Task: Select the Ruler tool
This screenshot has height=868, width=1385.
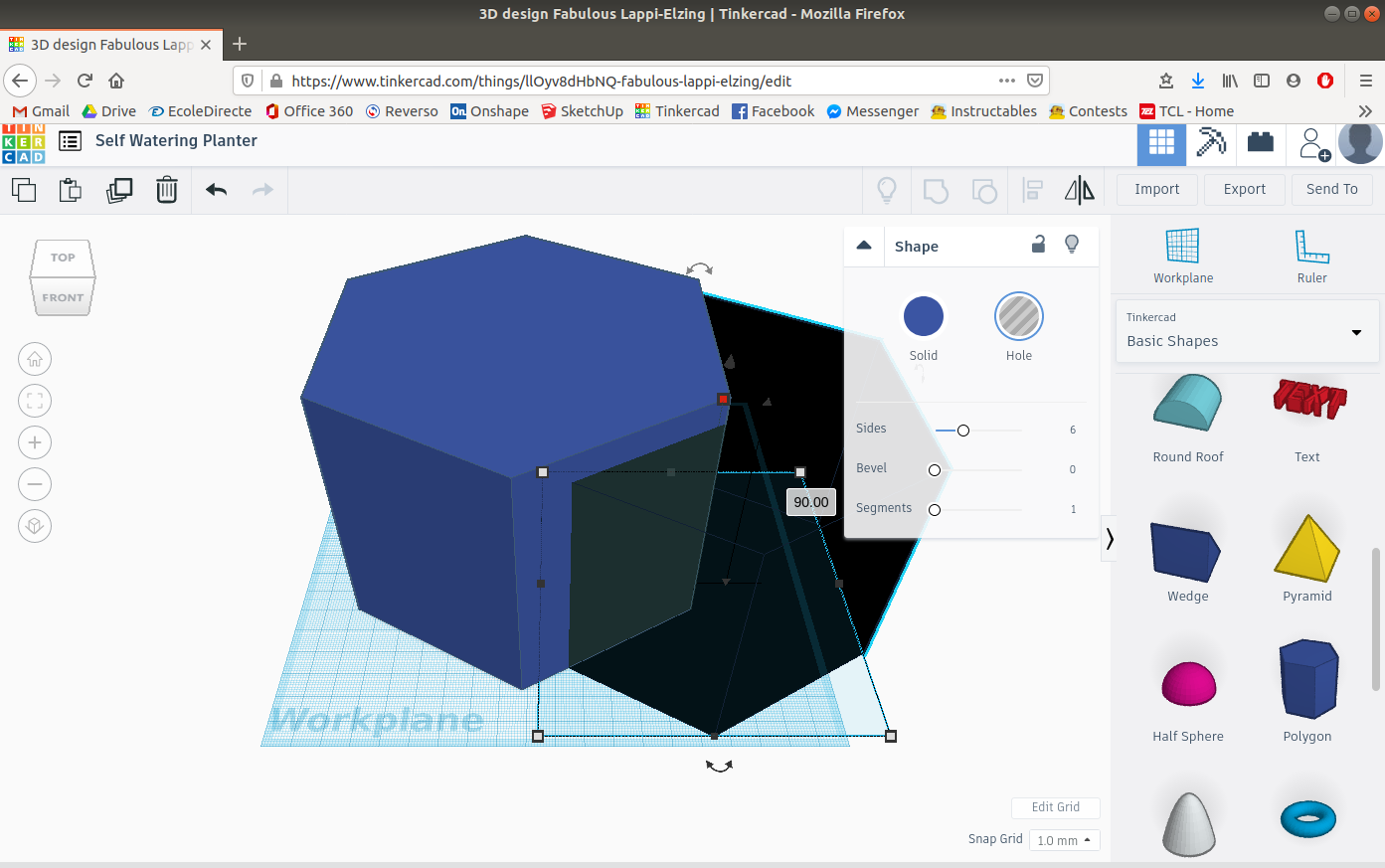Action: [1312, 256]
